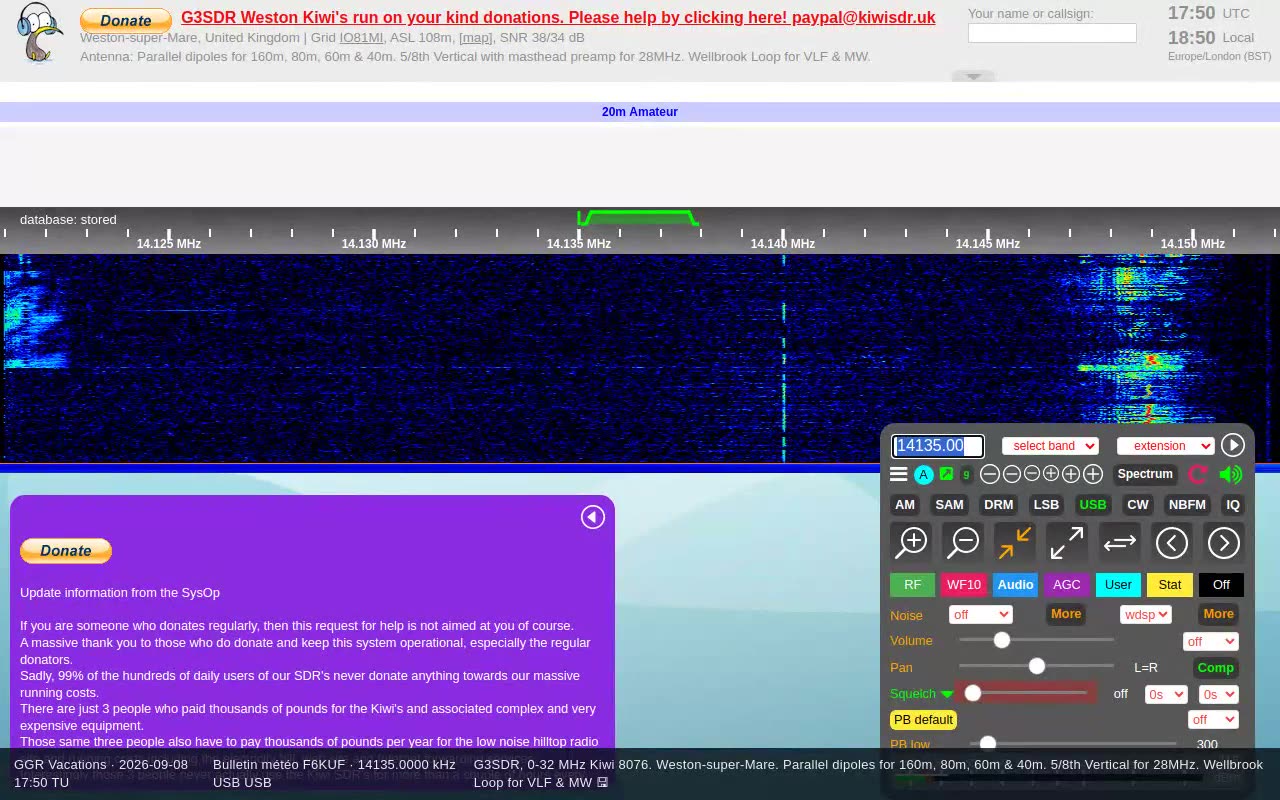Open the Audio tab
This screenshot has height=800, width=1280.
pos(1015,585)
